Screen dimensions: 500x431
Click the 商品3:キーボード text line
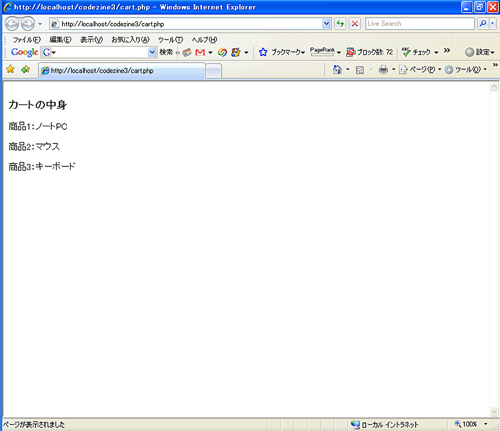pyautogui.click(x=42, y=166)
